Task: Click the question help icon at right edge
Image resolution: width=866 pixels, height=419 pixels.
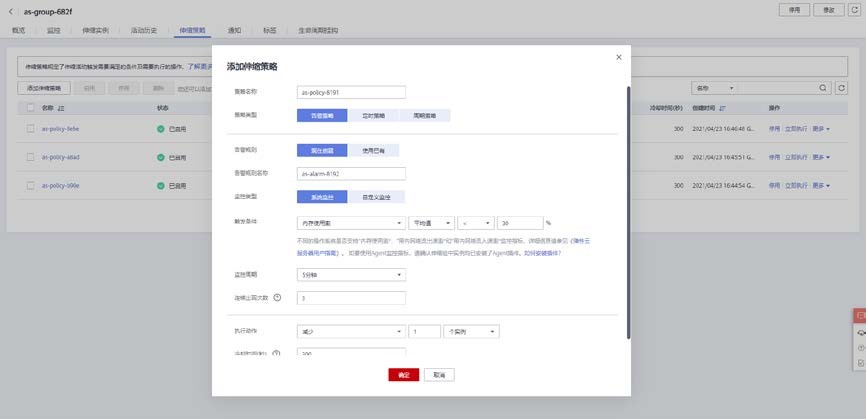Action: (x=860, y=348)
